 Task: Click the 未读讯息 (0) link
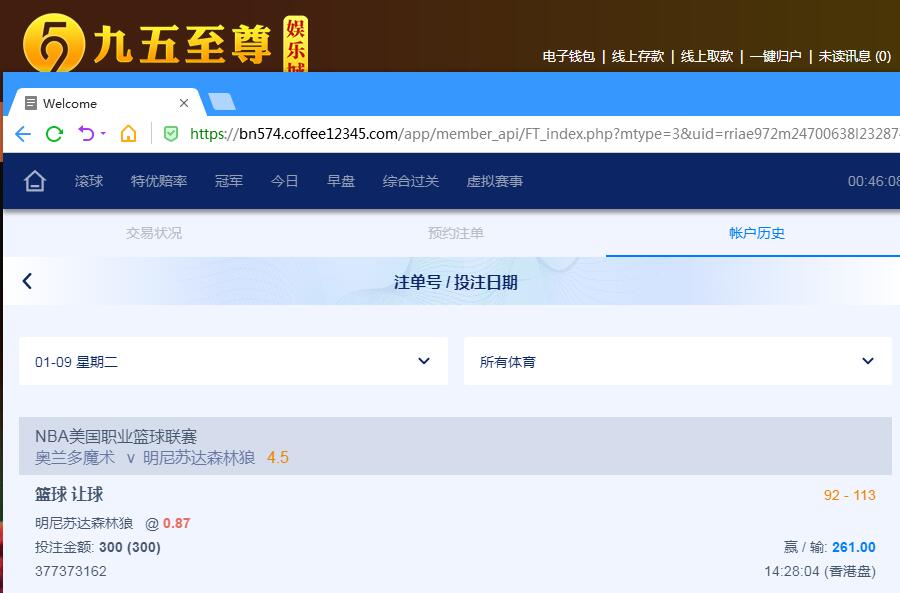point(855,56)
